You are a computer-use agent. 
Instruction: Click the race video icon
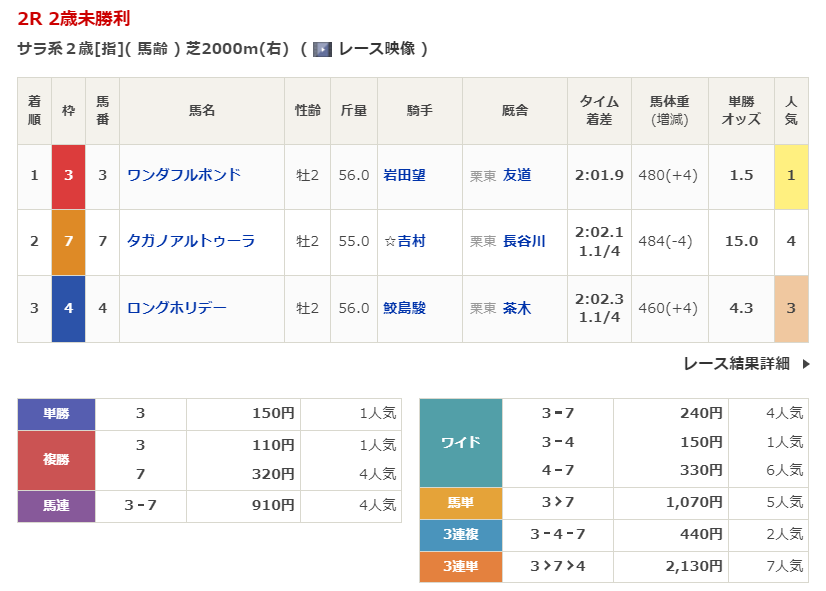pyautogui.click(x=322, y=49)
